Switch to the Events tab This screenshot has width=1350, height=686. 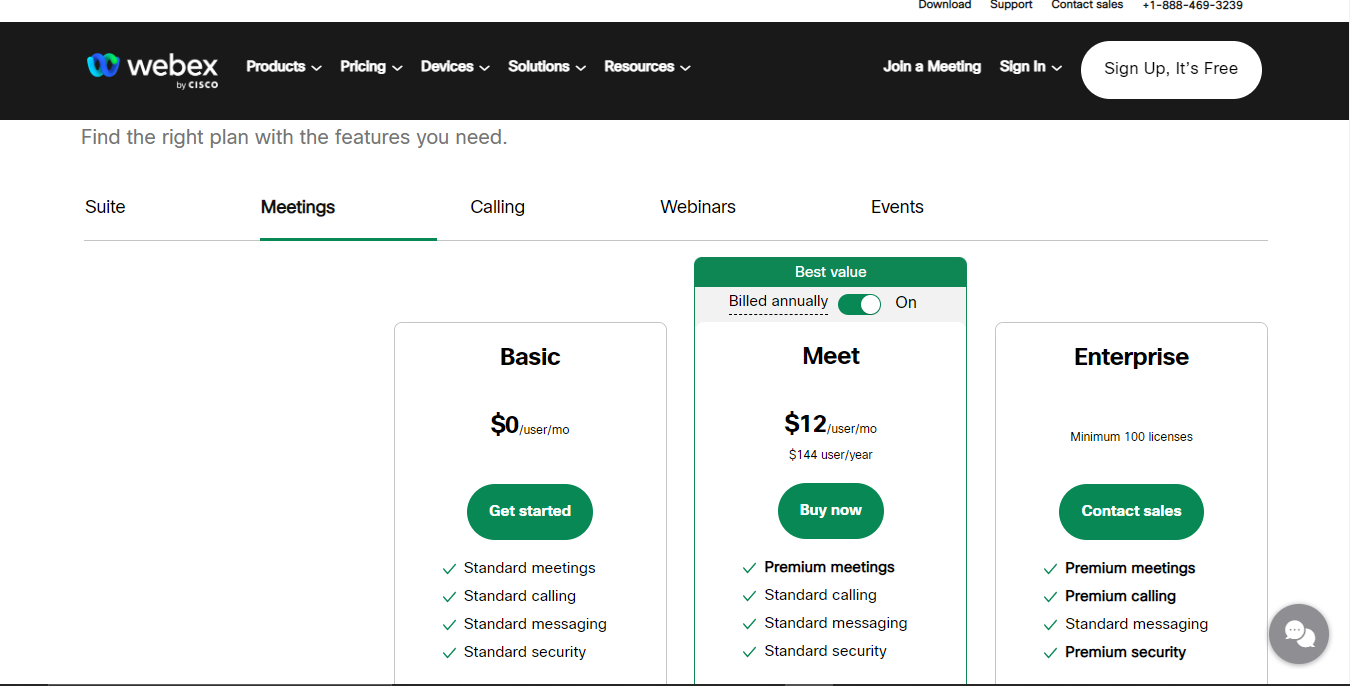[x=897, y=207]
